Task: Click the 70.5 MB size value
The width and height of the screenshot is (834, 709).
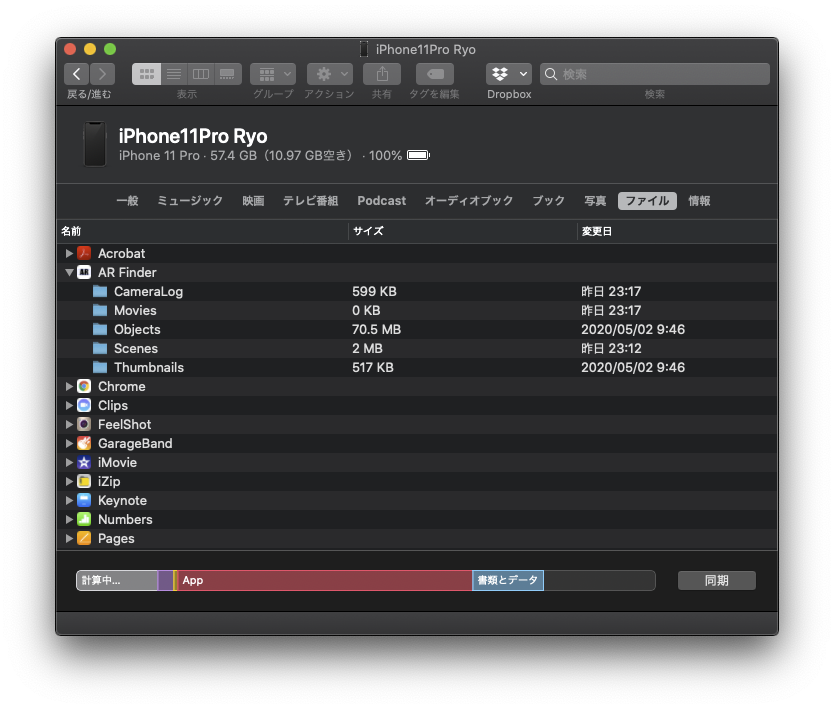Action: (376, 329)
